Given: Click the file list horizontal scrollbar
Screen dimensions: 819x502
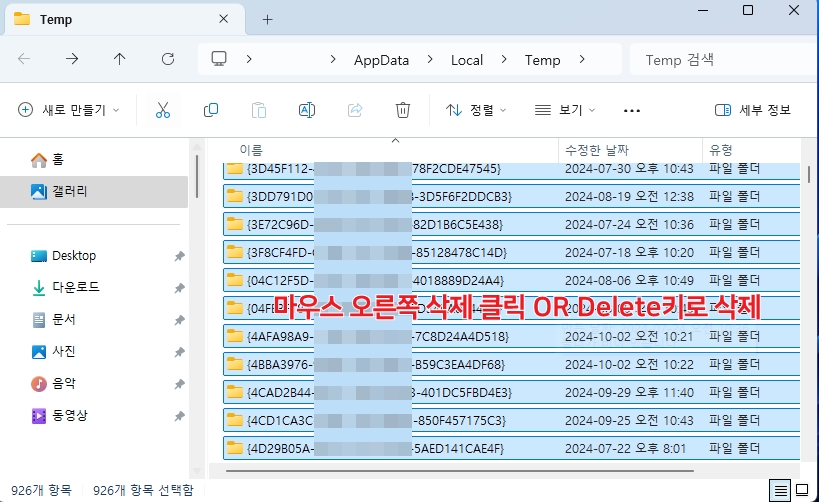Looking at the screenshot, I should pyautogui.click(x=460, y=471).
